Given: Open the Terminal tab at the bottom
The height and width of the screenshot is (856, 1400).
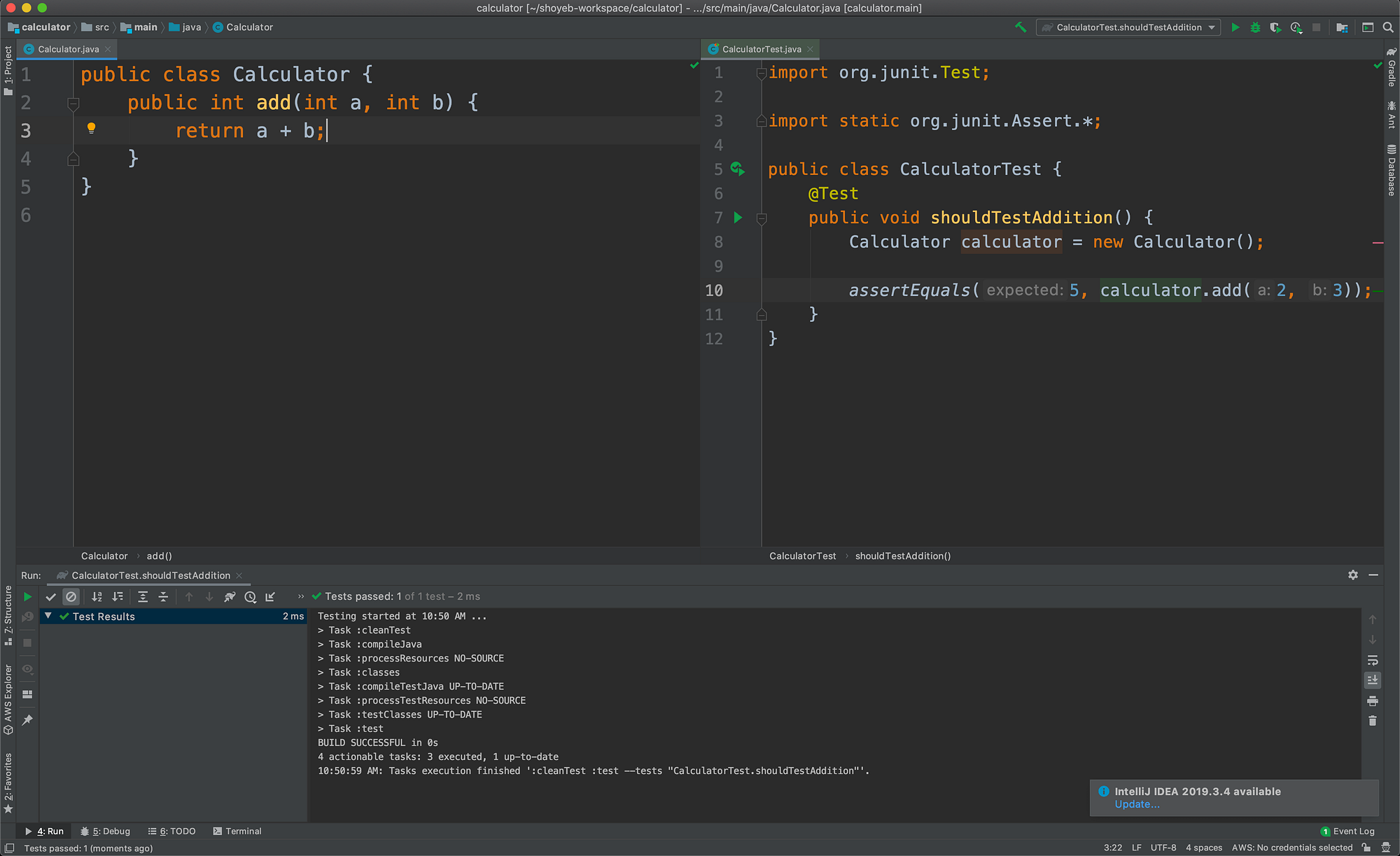Looking at the screenshot, I should pos(237,831).
